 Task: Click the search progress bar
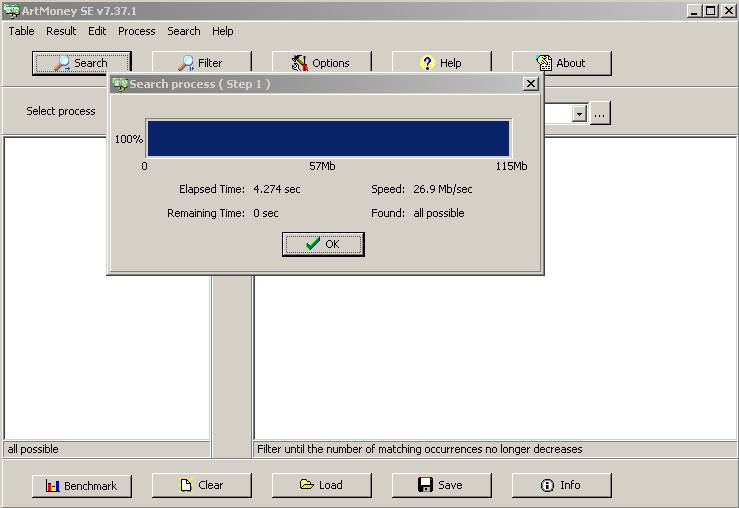[x=328, y=139]
